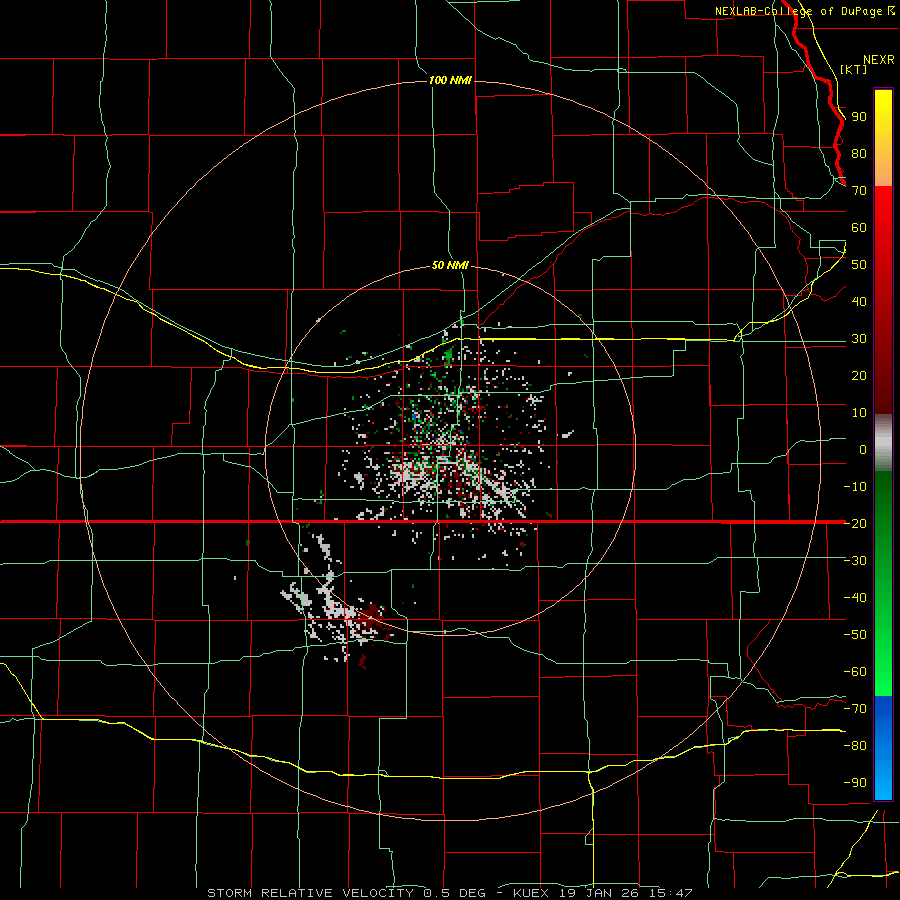This screenshot has width=900, height=900.
Task: Click the NEXR label above the scale
Action: point(879,60)
